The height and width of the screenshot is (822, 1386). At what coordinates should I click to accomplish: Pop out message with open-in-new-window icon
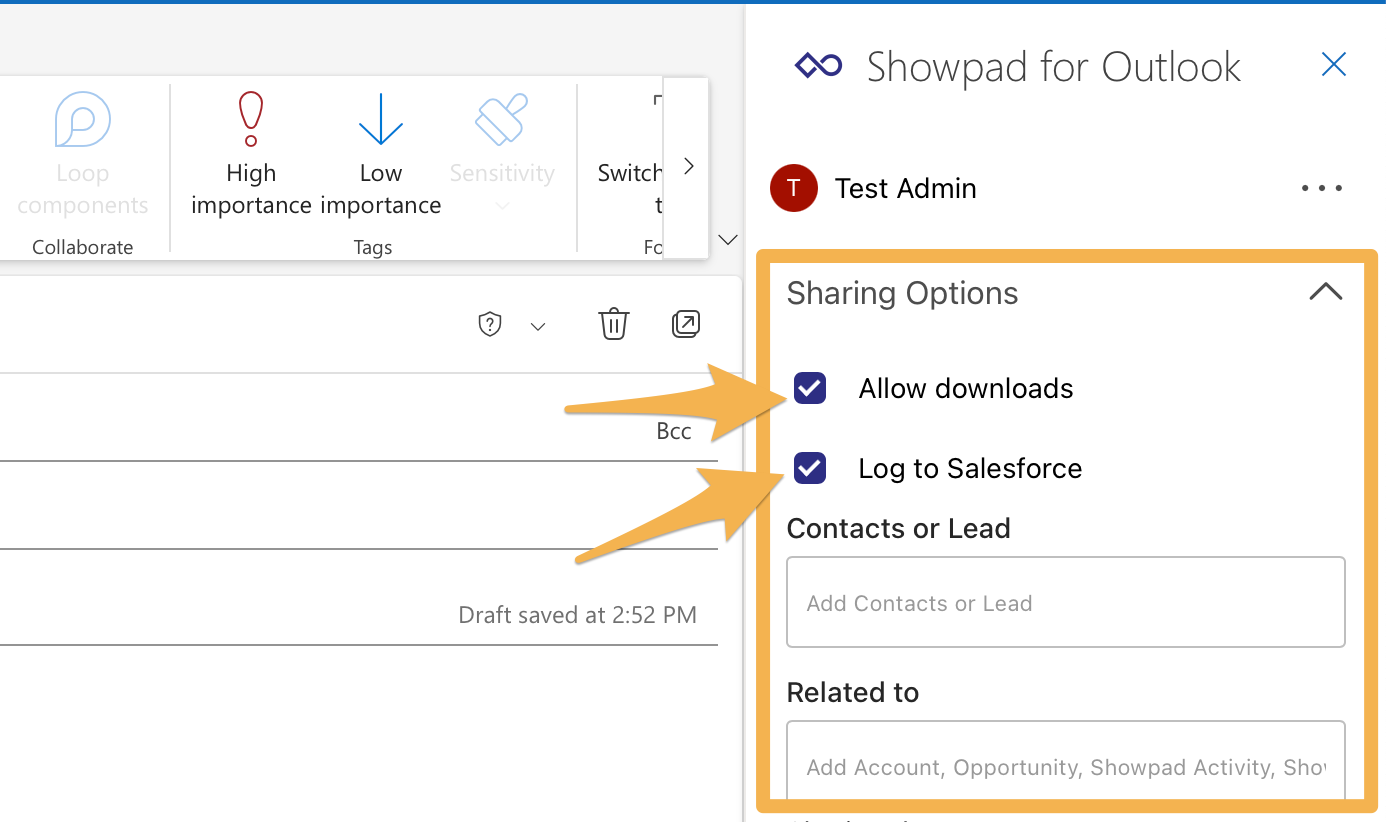tap(686, 324)
